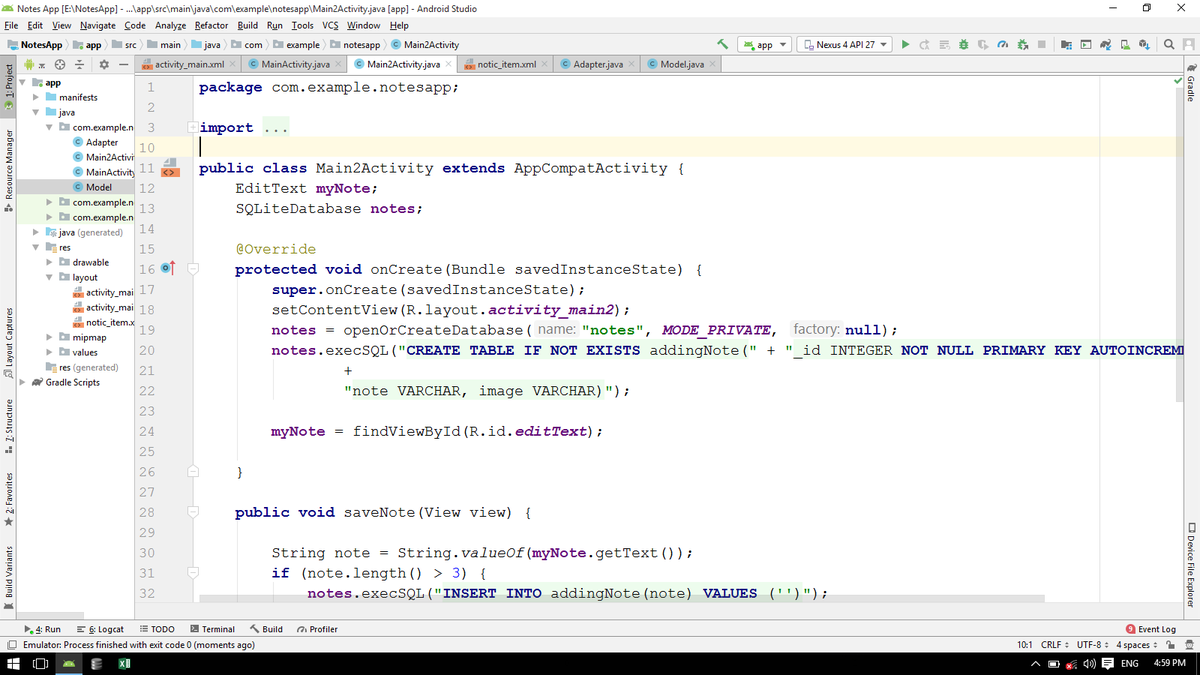The width and height of the screenshot is (1200, 675).
Task: Click UTF-8 encoding in status bar
Action: point(1092,644)
